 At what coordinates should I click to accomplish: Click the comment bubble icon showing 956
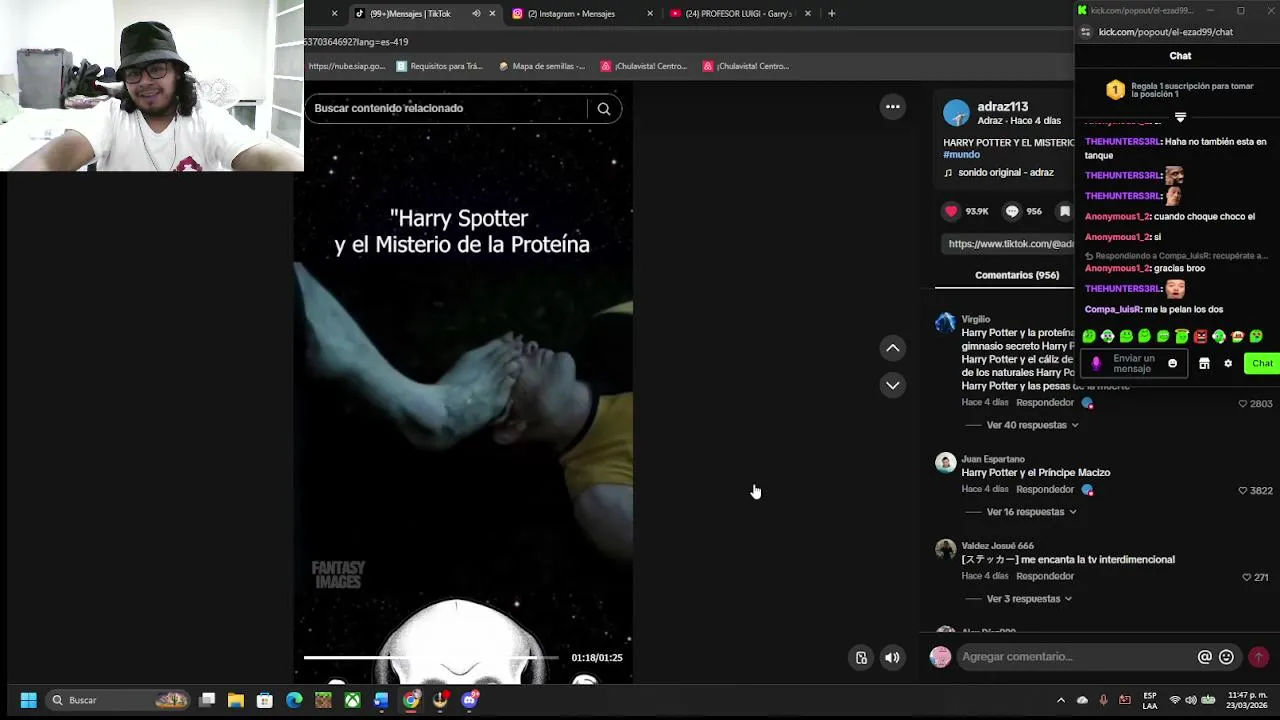coord(1012,211)
